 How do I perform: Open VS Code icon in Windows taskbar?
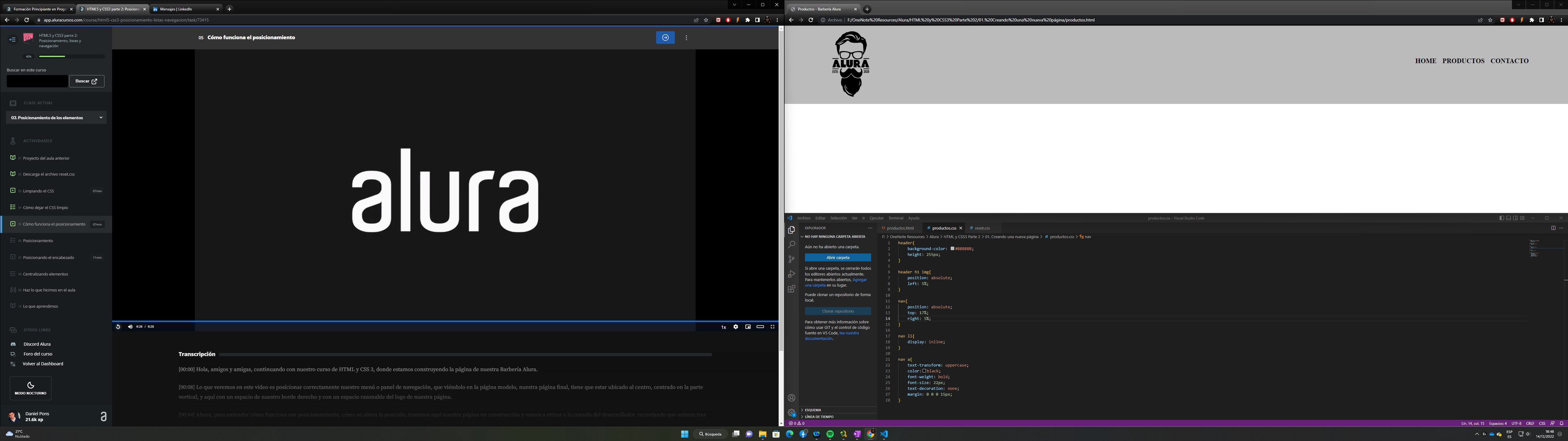(x=884, y=434)
